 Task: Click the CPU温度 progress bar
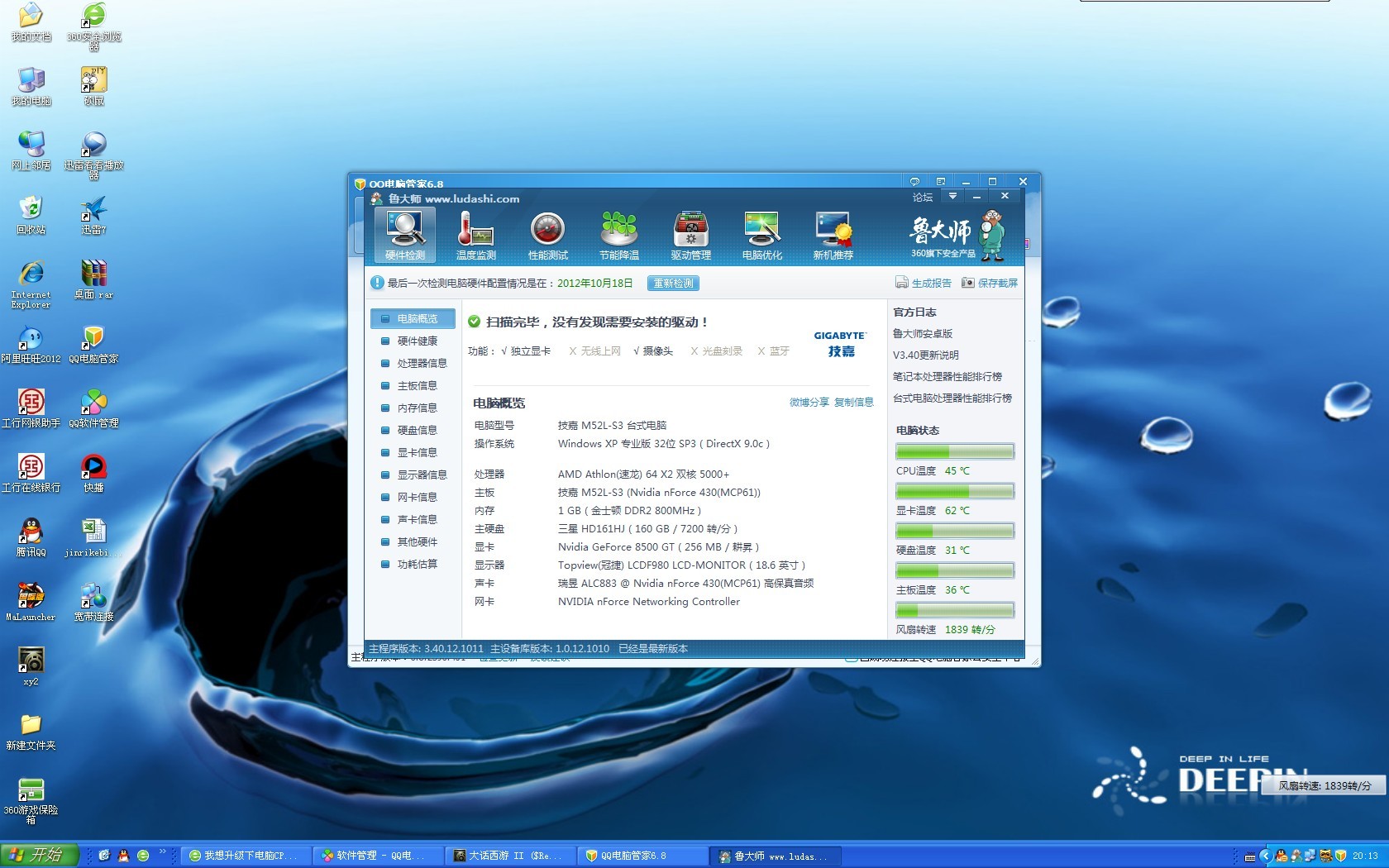point(955,451)
